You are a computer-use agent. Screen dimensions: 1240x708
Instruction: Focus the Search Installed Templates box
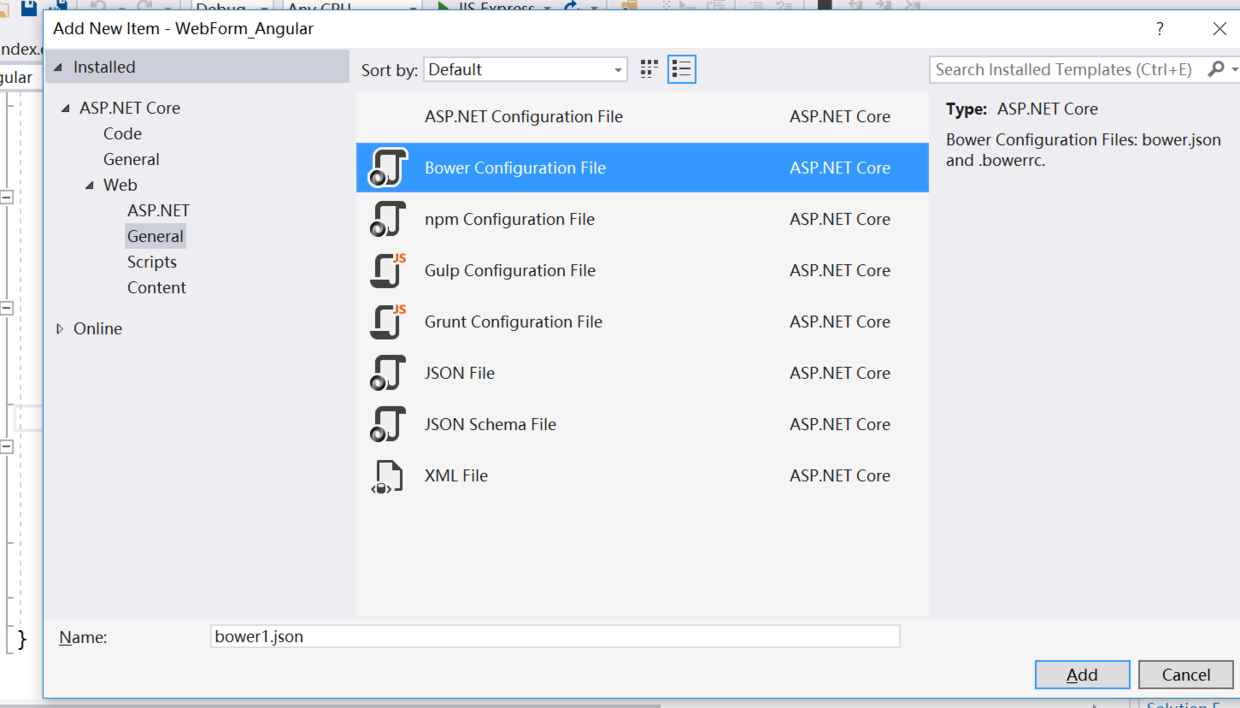[x=1066, y=69]
